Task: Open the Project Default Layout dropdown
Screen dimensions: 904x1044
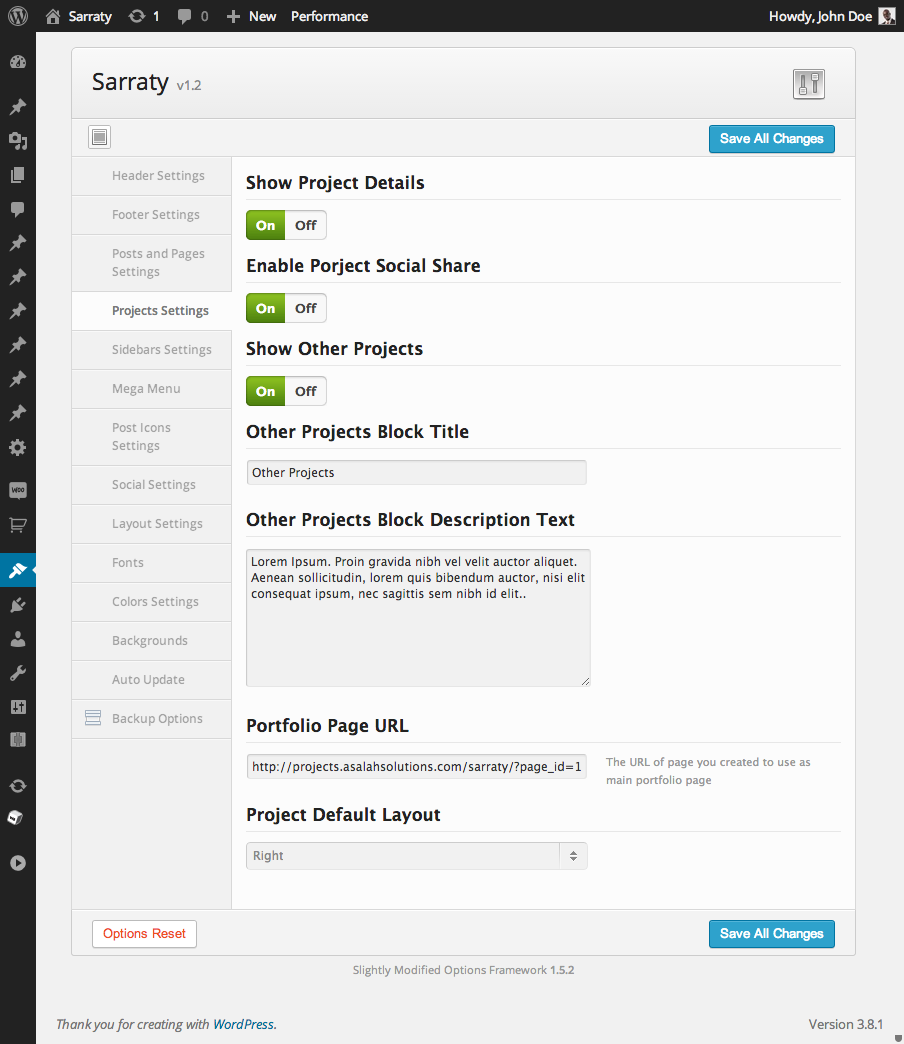Action: click(416, 856)
